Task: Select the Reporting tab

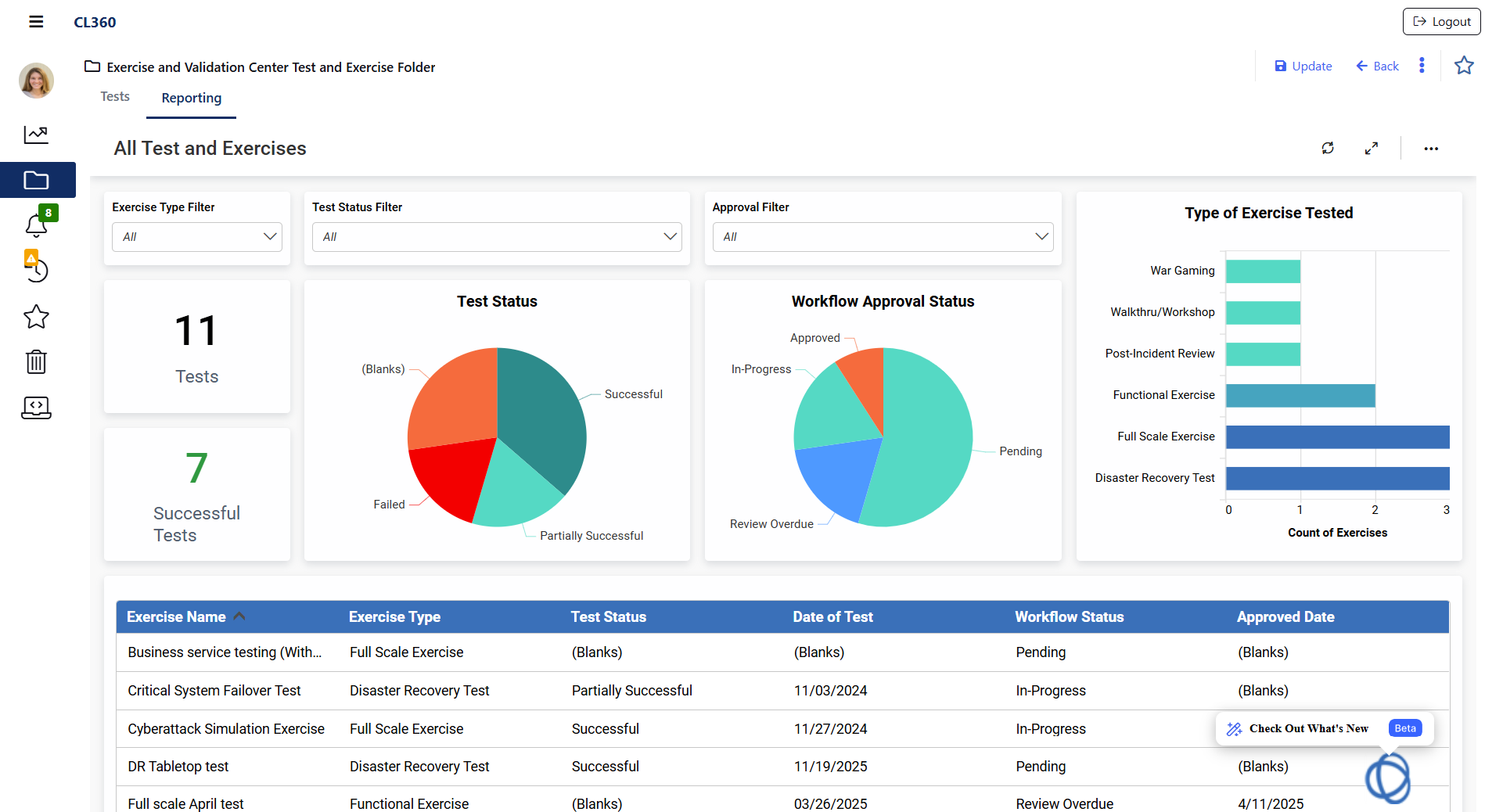Action: pos(191,98)
